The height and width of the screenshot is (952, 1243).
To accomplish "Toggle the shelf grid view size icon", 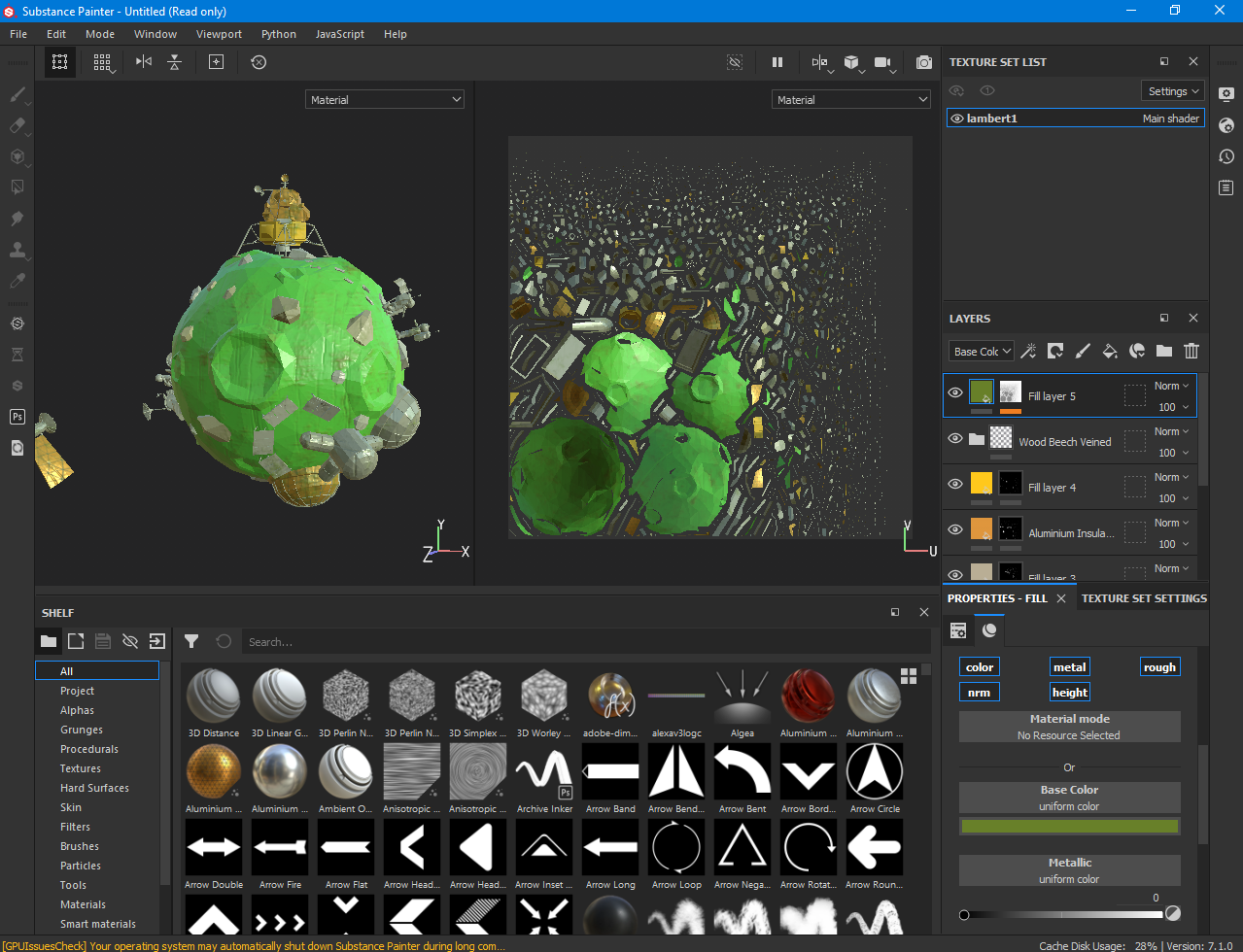I will (909, 676).
